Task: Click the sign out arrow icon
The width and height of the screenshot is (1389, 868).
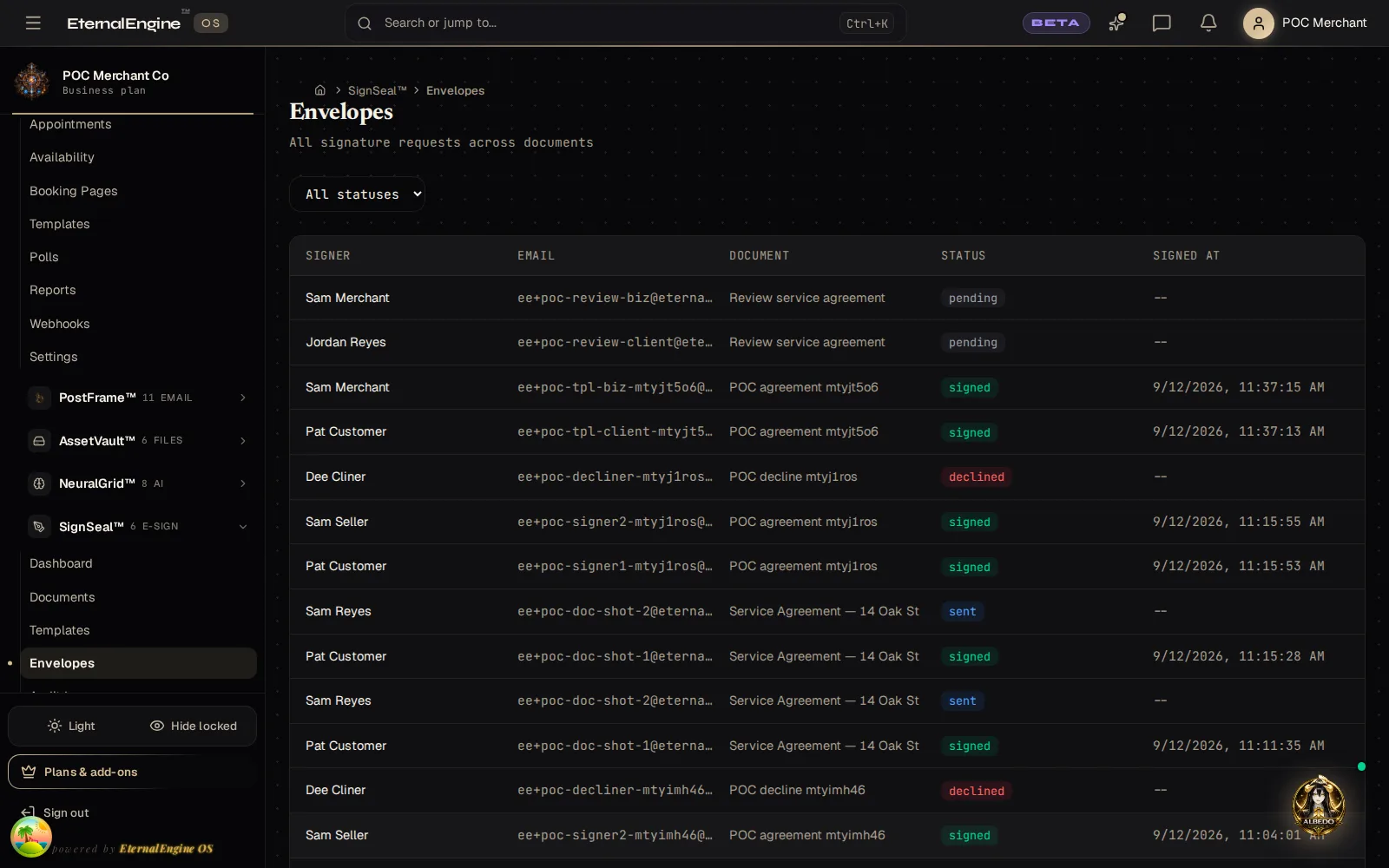Action: coord(28,812)
